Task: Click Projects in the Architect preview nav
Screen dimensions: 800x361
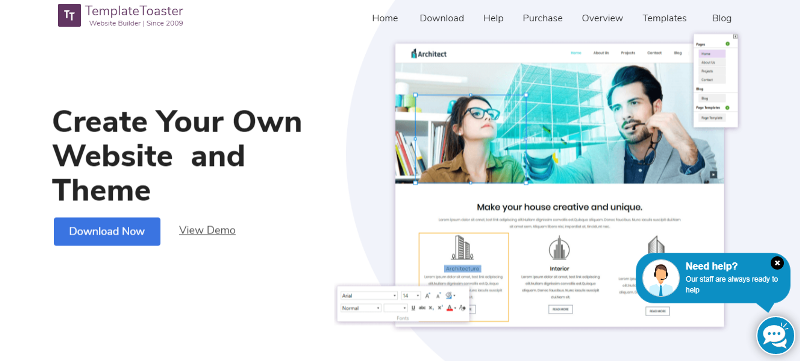Action: tap(628, 53)
